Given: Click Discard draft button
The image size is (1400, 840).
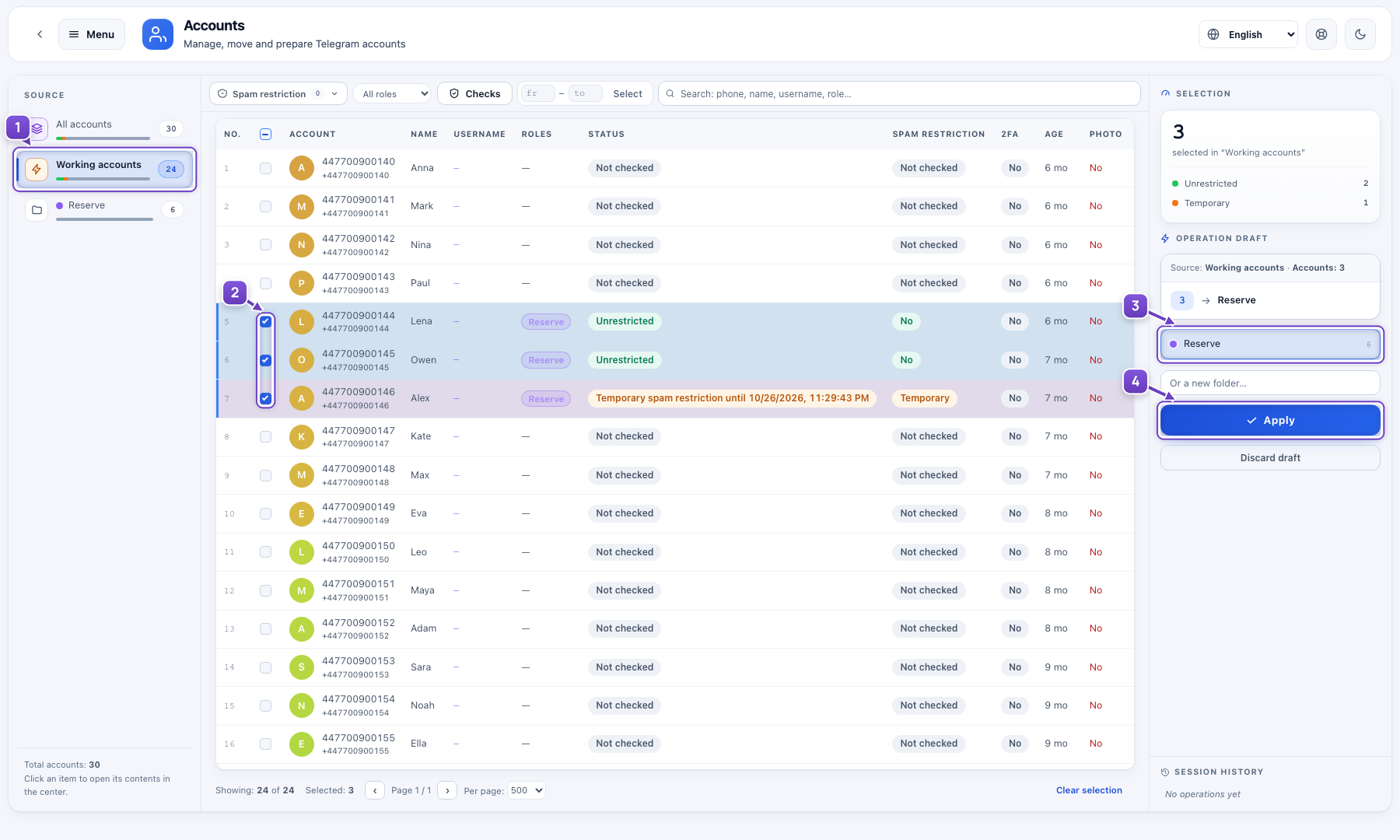Looking at the screenshot, I should [1270, 457].
